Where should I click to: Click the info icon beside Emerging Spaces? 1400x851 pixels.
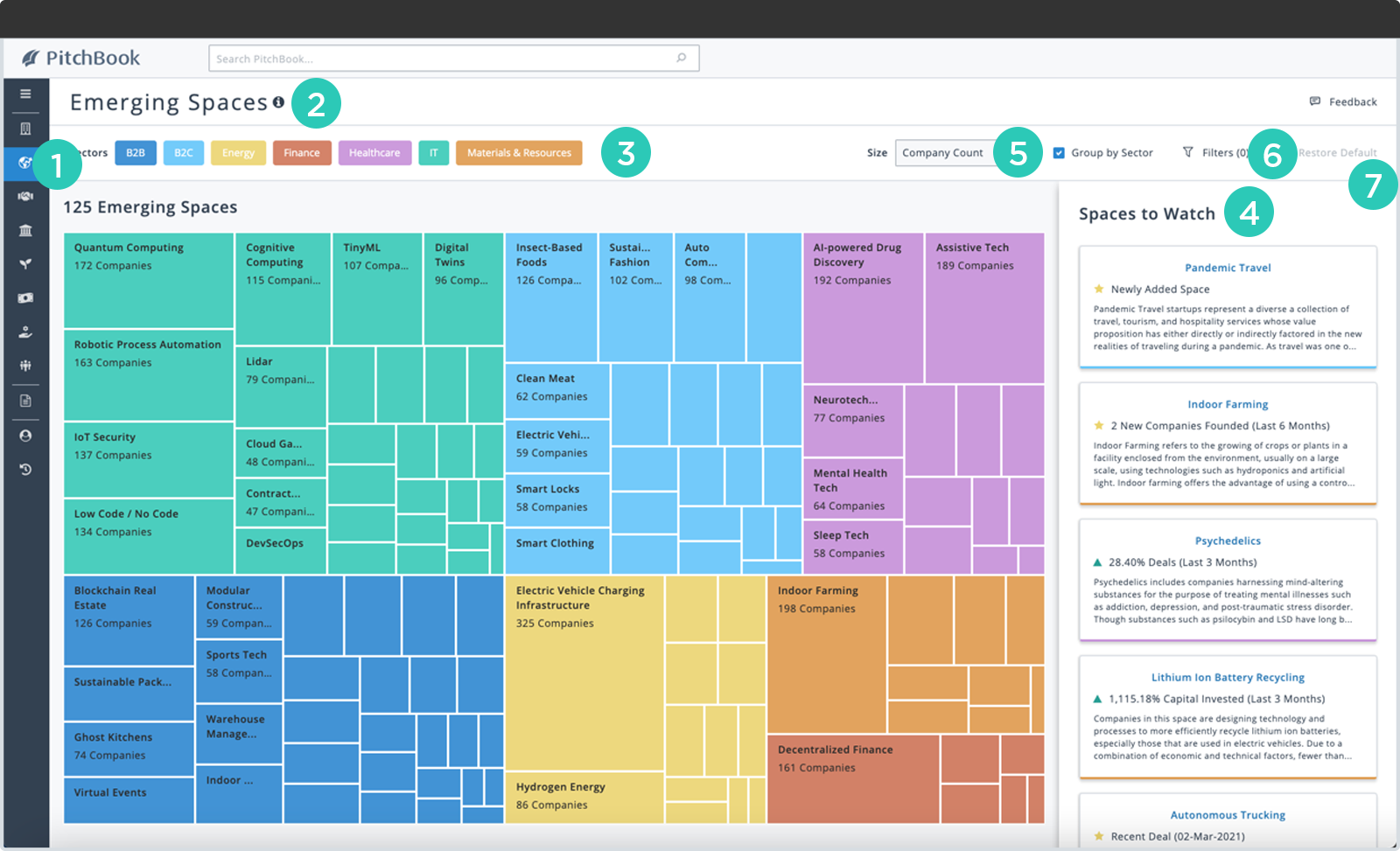pyautogui.click(x=278, y=102)
